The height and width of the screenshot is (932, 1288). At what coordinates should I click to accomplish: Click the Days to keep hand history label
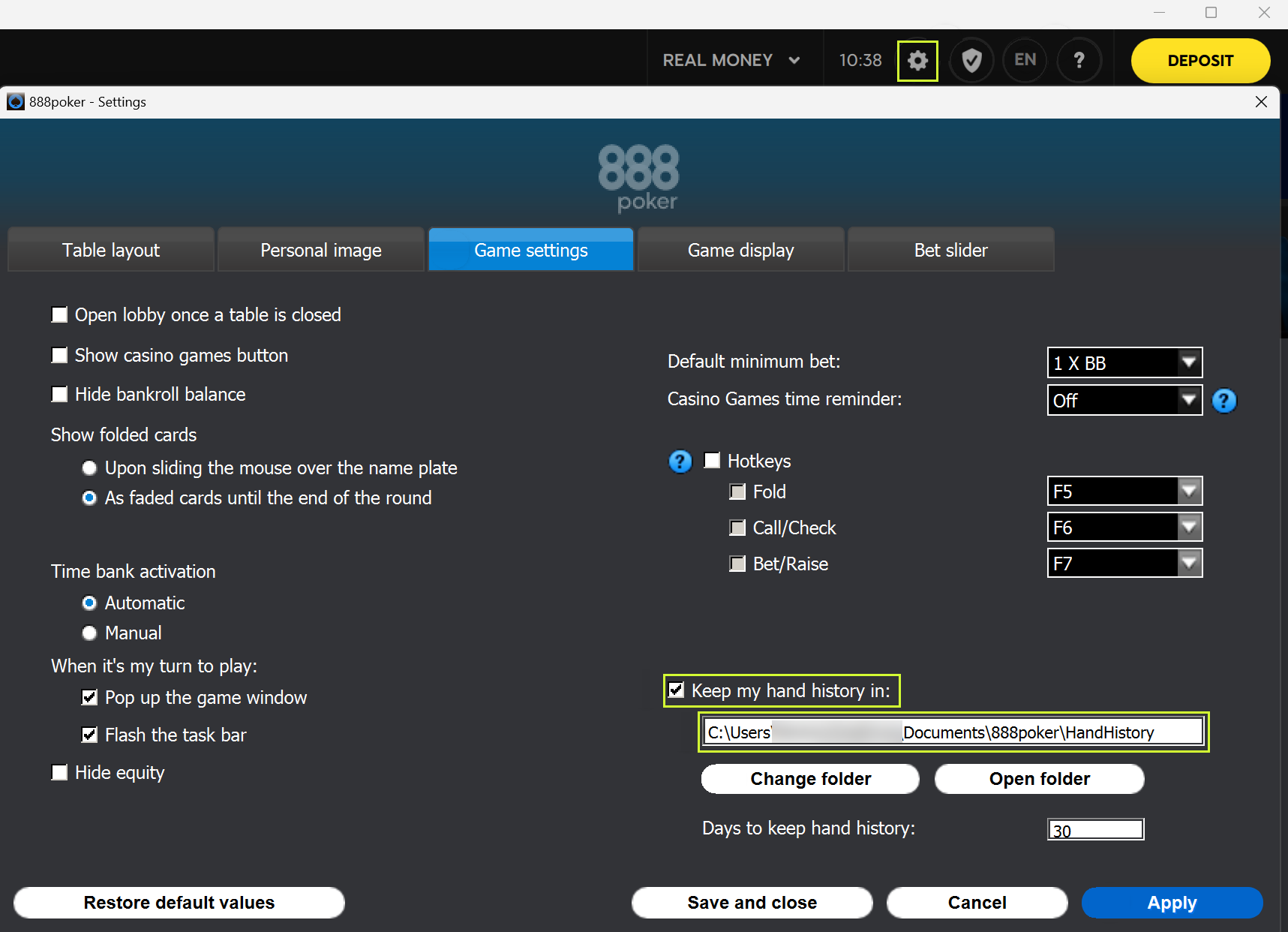(x=809, y=828)
